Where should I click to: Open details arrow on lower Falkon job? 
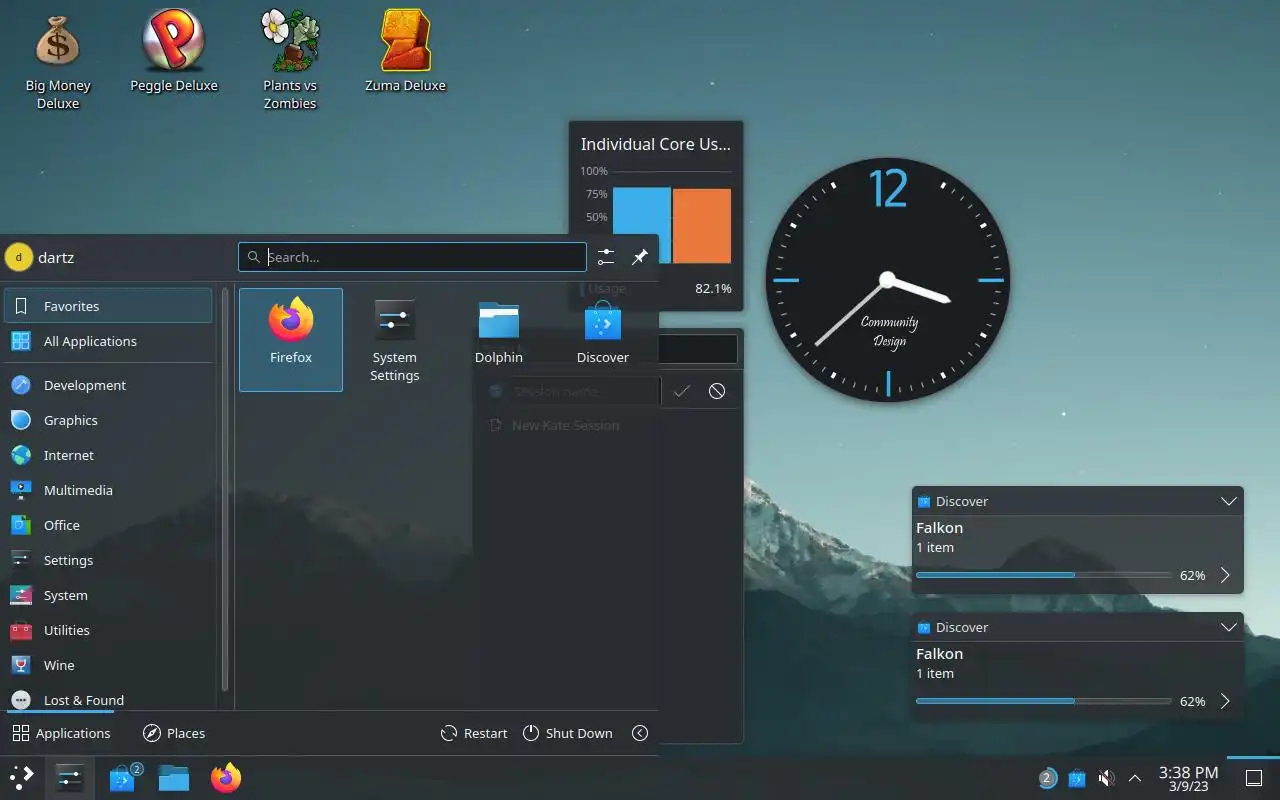pyautogui.click(x=1225, y=701)
